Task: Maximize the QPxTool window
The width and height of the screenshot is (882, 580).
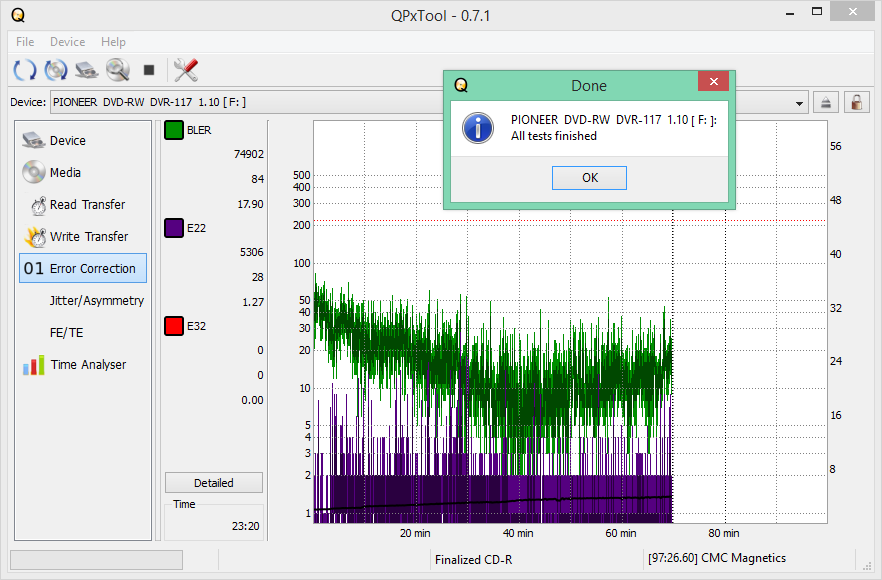Action: click(x=817, y=12)
